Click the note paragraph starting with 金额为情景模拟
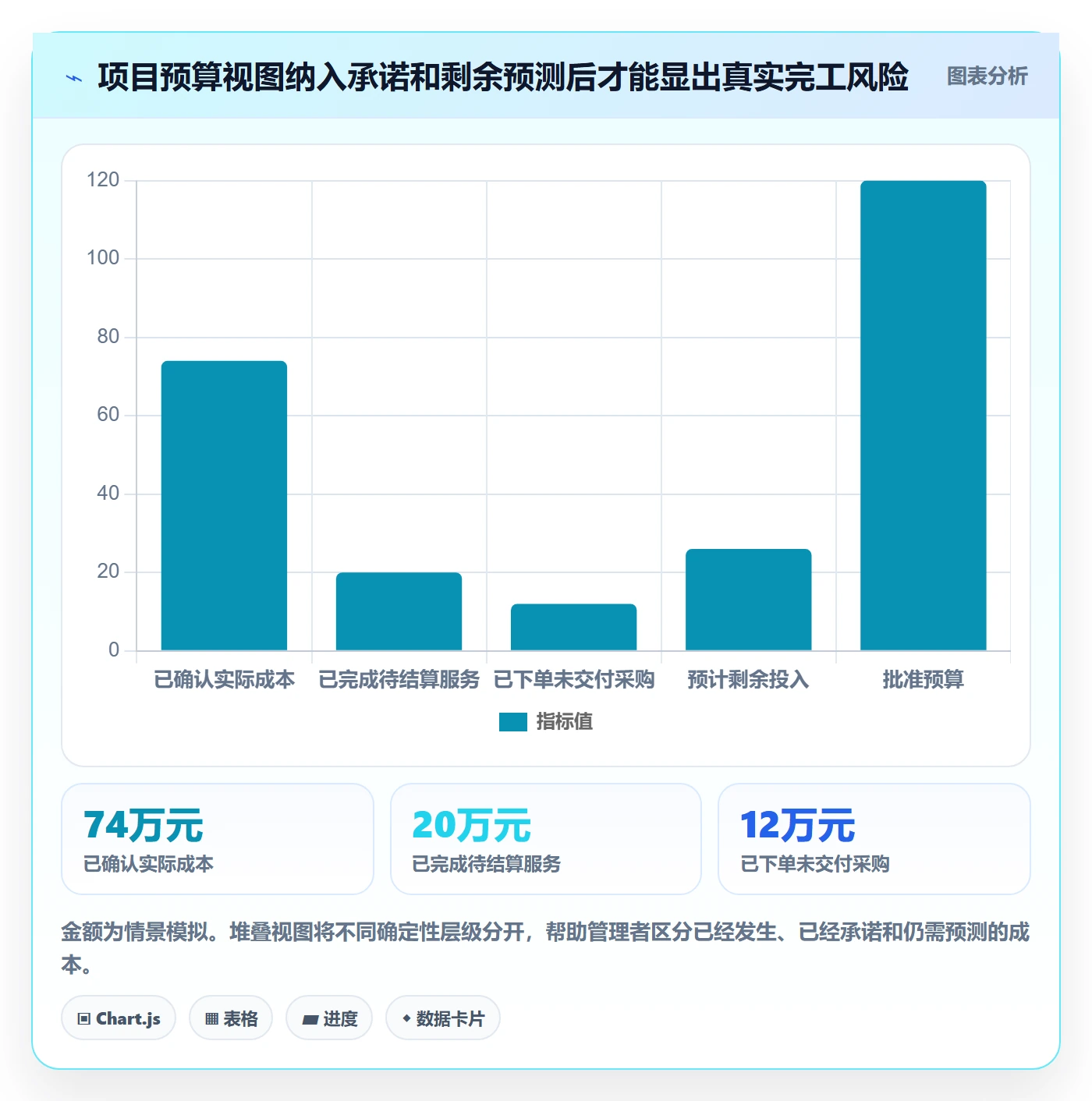This screenshot has width=1092, height=1101. (546, 948)
